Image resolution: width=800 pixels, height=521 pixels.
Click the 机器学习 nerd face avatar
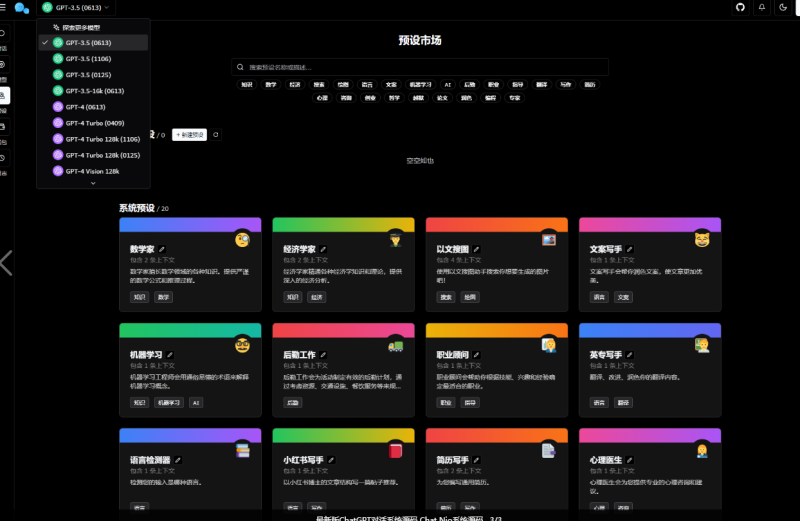(242, 345)
